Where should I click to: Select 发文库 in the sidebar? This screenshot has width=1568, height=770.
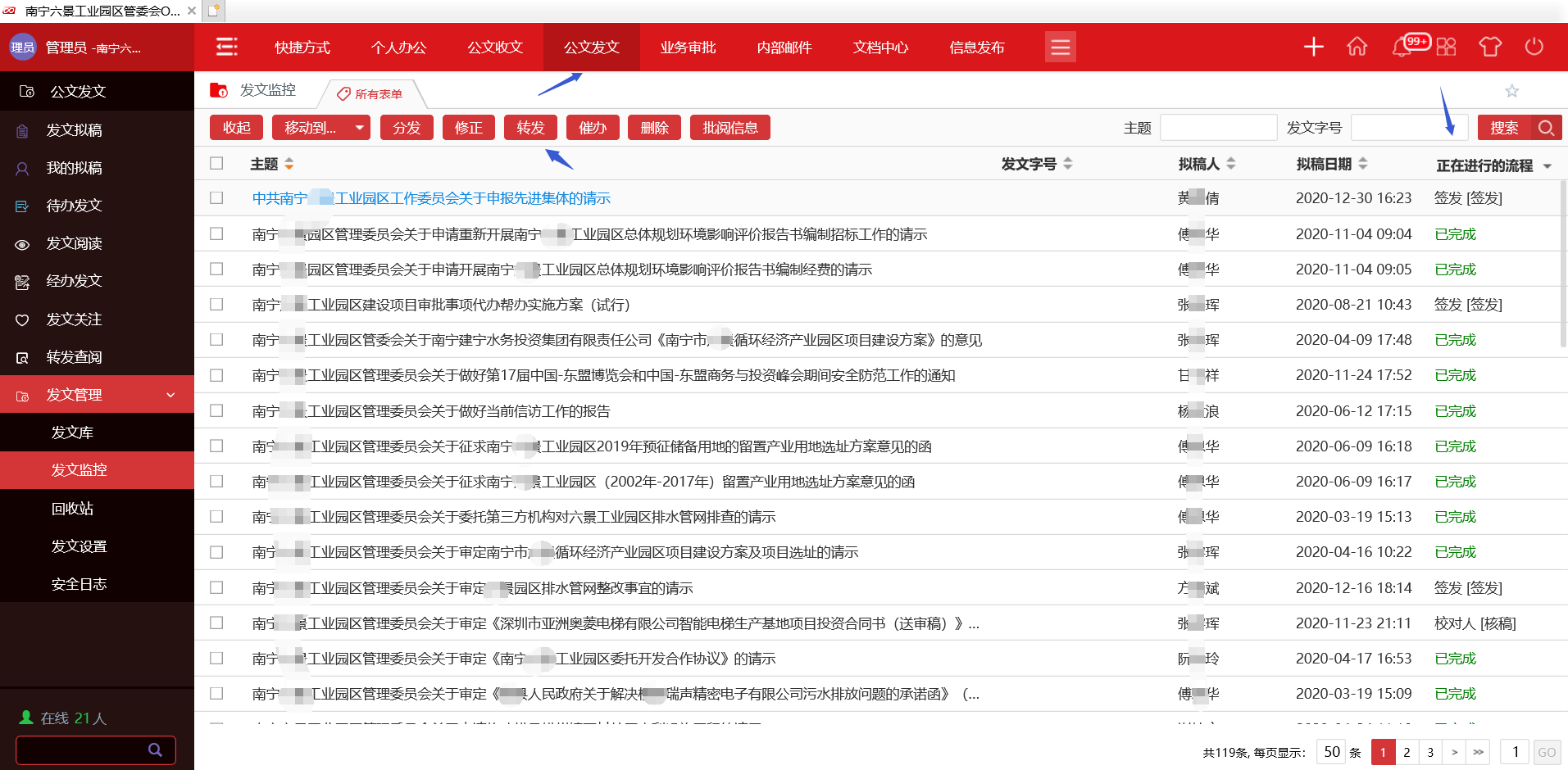pos(72,433)
